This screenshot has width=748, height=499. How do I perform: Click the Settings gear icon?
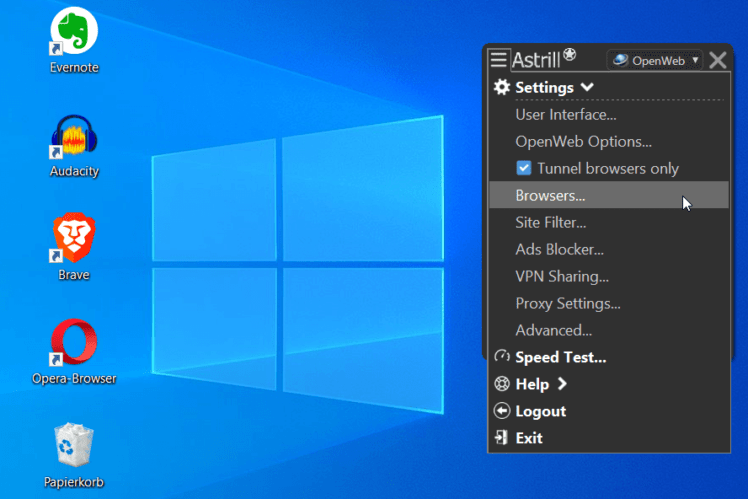click(501, 87)
